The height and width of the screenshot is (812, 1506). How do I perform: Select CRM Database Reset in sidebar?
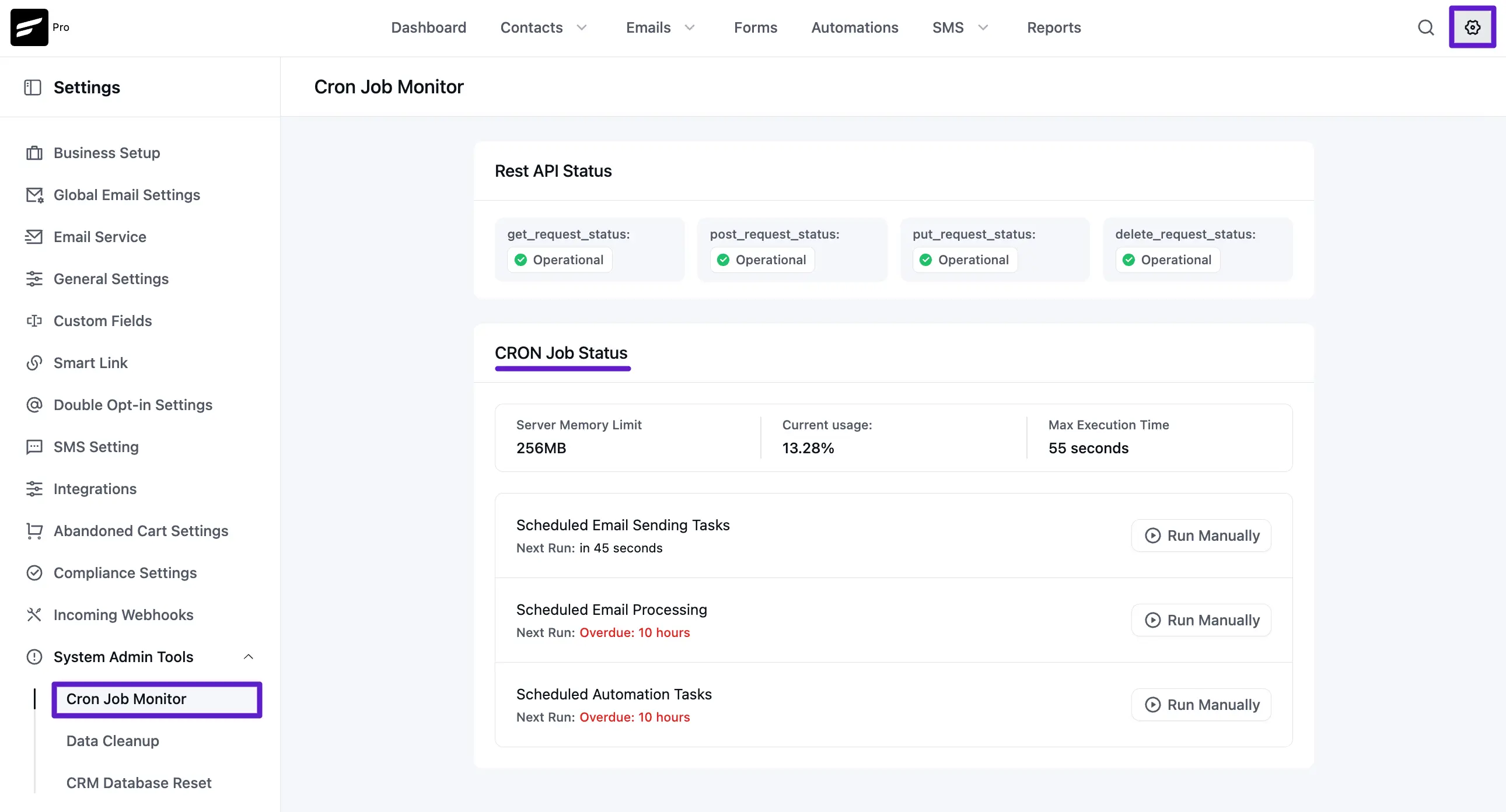[139, 783]
